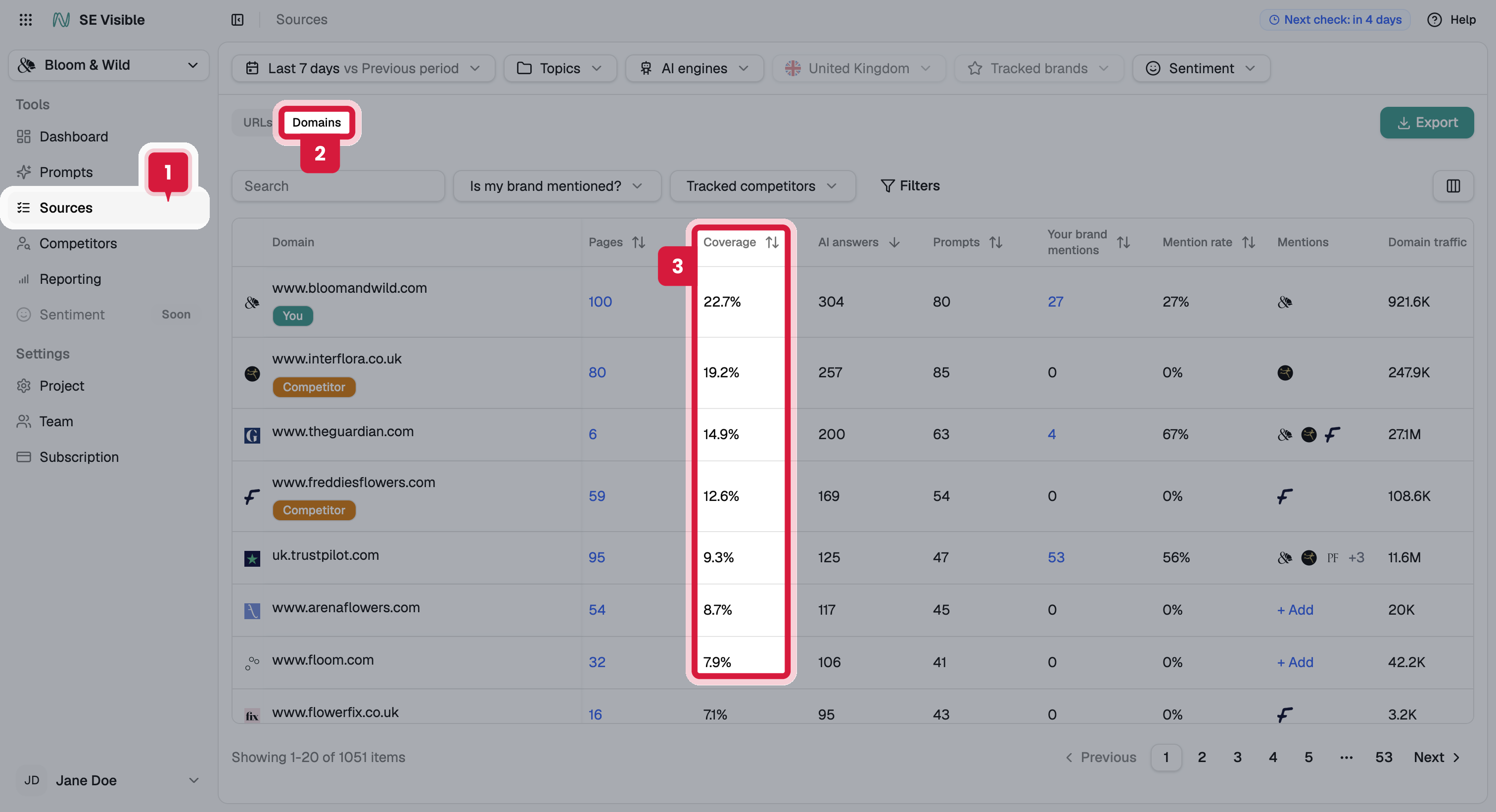
Task: Sort by AI answers descending arrow
Action: pos(894,242)
